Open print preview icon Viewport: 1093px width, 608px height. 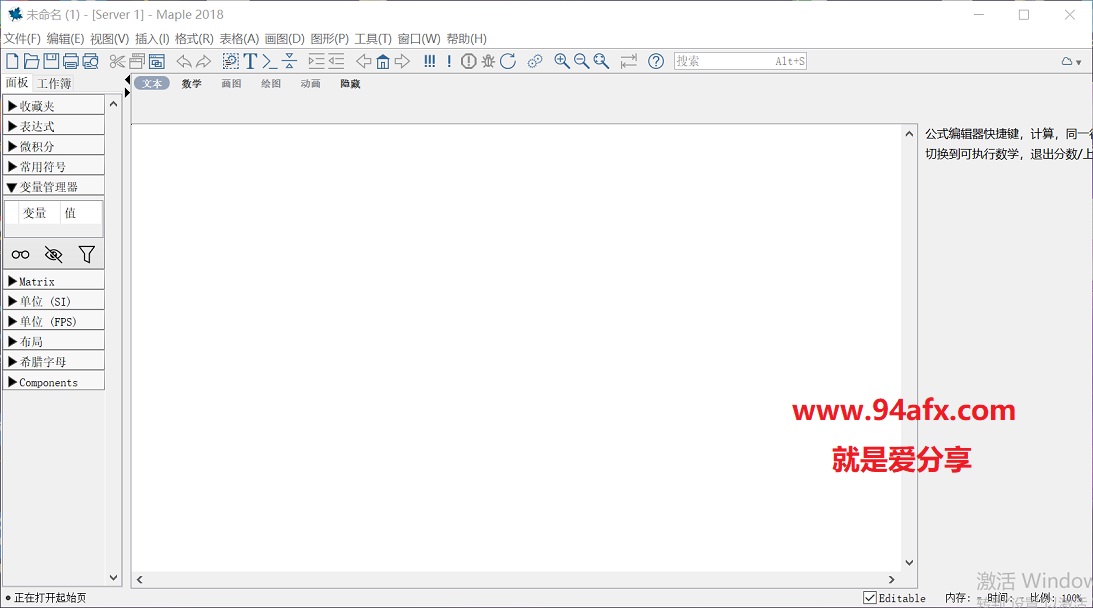91,61
